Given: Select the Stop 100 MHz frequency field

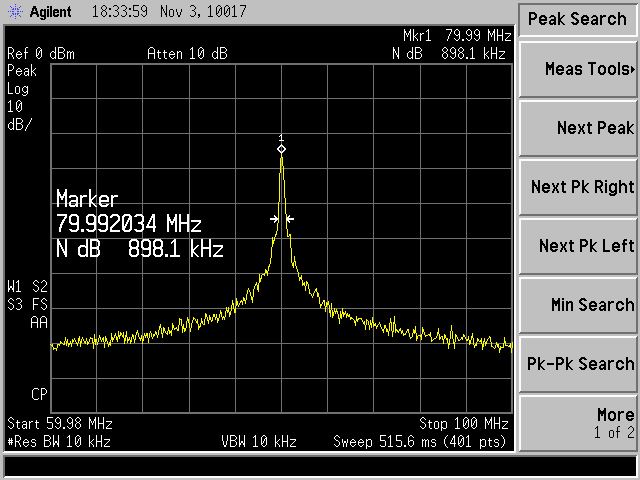Looking at the screenshot, I should 464,423.
